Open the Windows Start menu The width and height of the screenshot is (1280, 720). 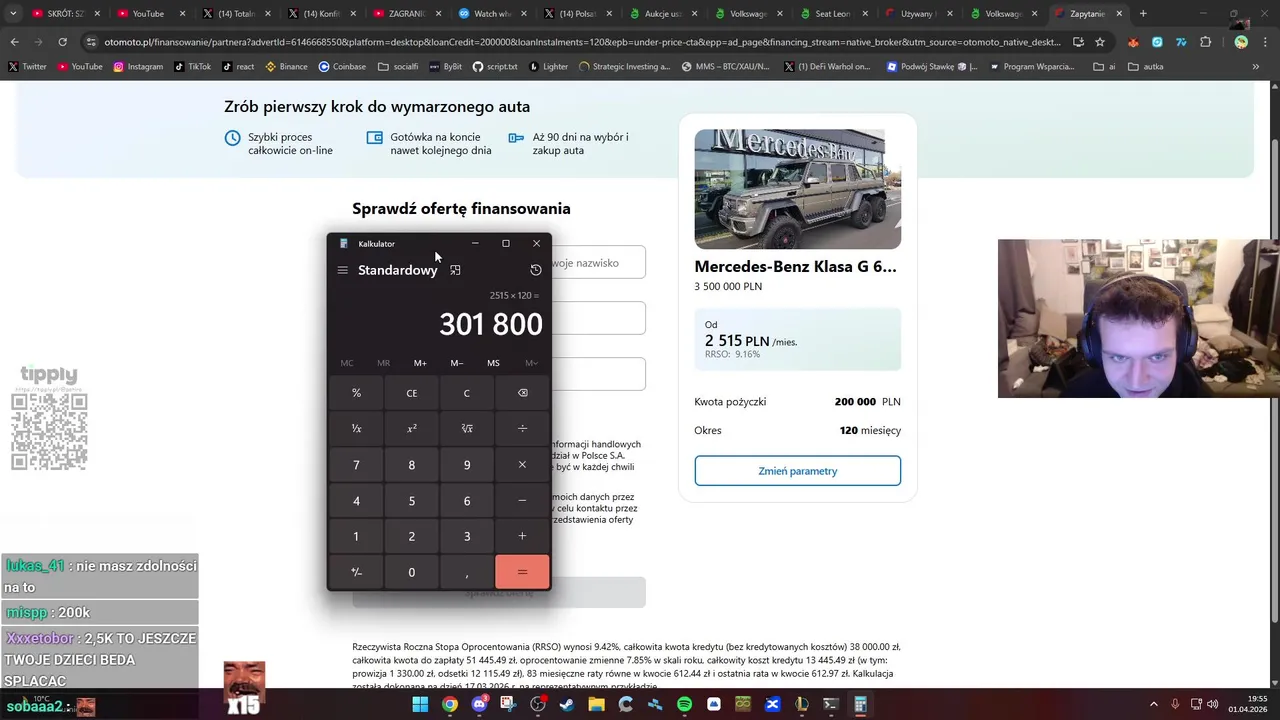point(420,705)
